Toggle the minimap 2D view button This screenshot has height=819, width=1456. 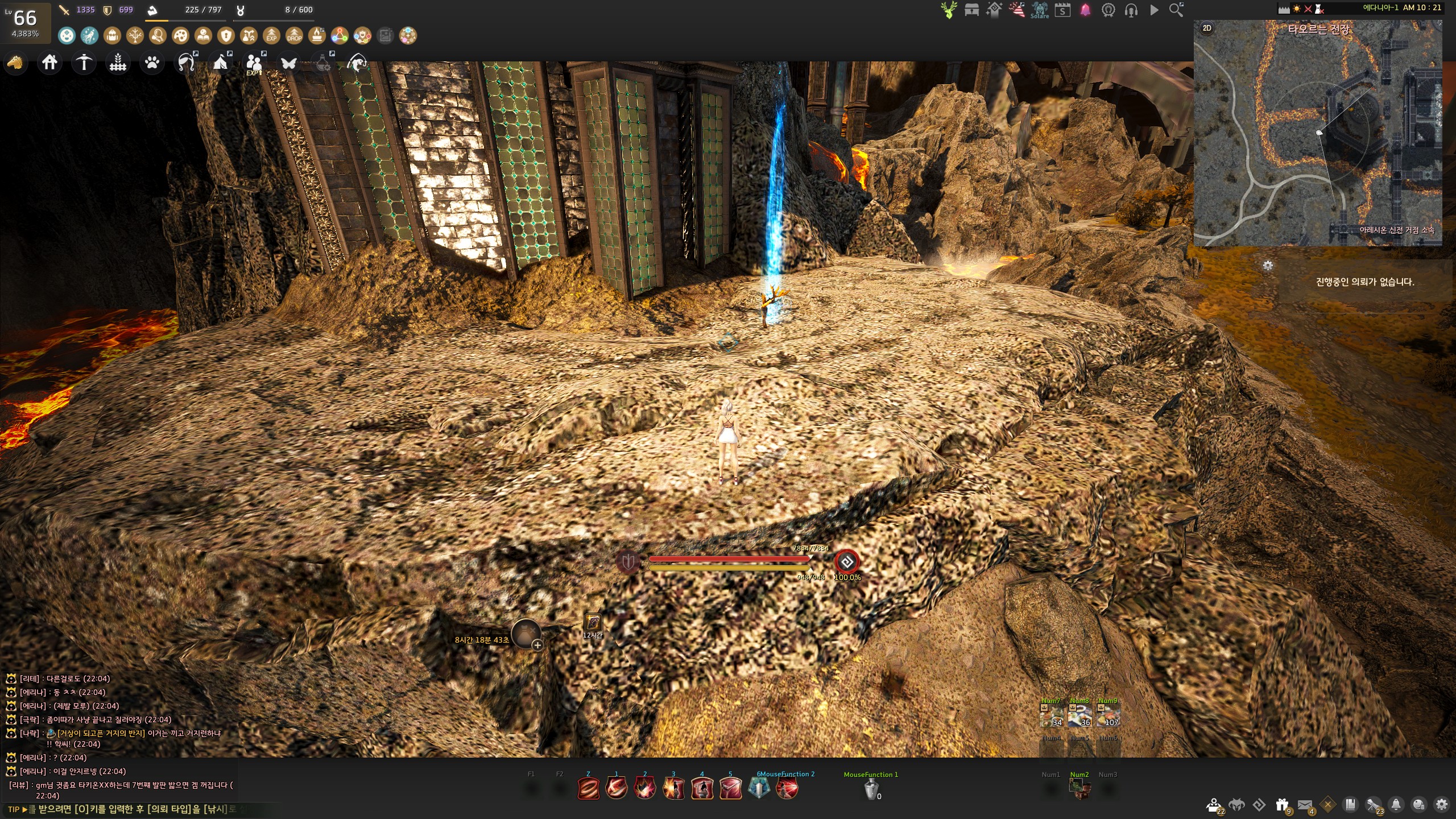pyautogui.click(x=1207, y=28)
